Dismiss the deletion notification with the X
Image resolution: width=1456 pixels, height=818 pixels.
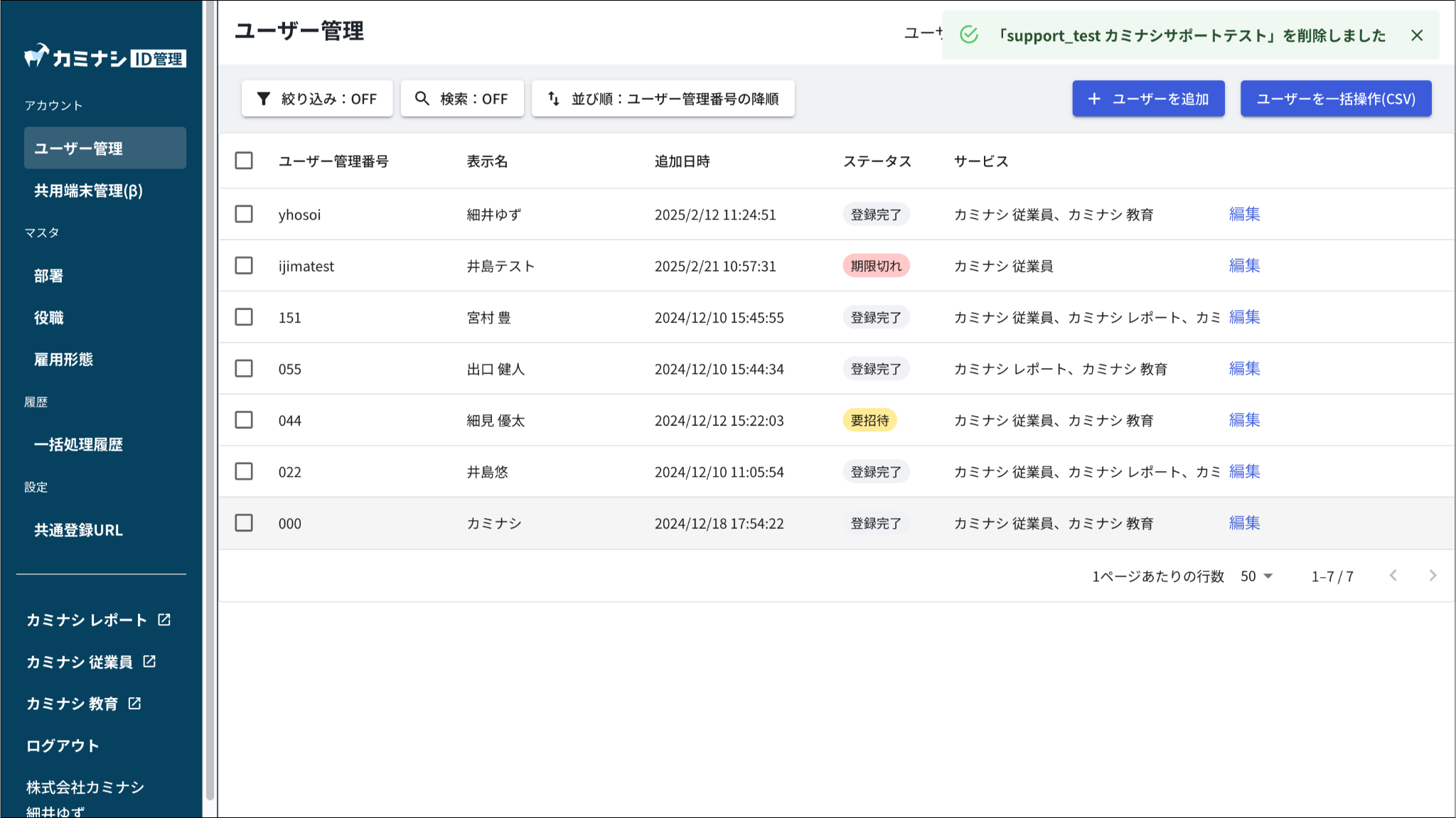[1417, 36]
